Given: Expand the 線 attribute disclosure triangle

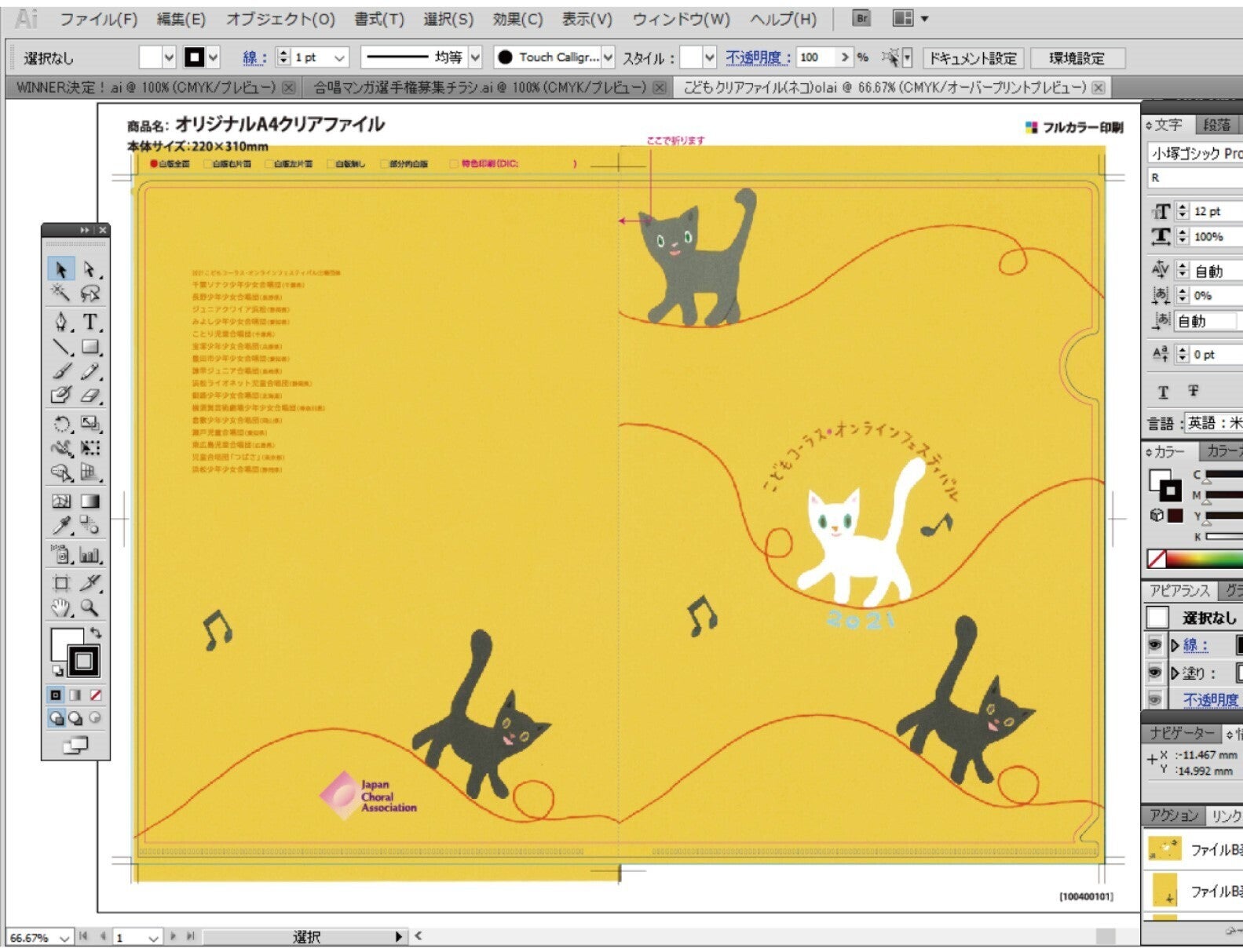Looking at the screenshot, I should (1175, 645).
